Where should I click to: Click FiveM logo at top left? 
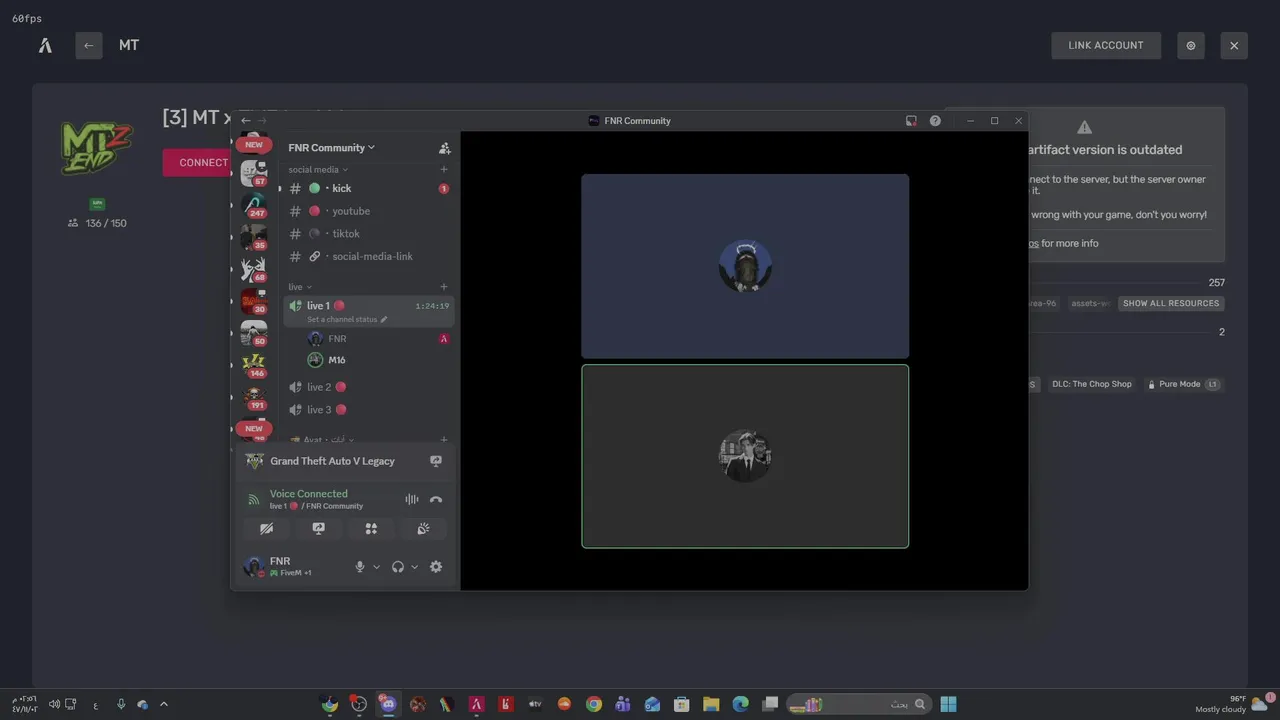coord(45,45)
